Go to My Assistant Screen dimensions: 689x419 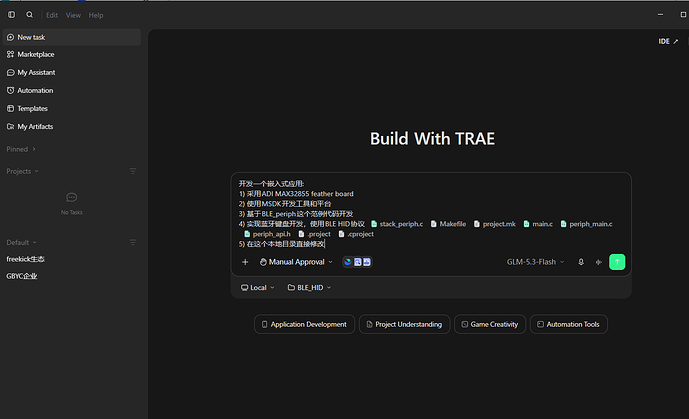[x=72, y=72]
